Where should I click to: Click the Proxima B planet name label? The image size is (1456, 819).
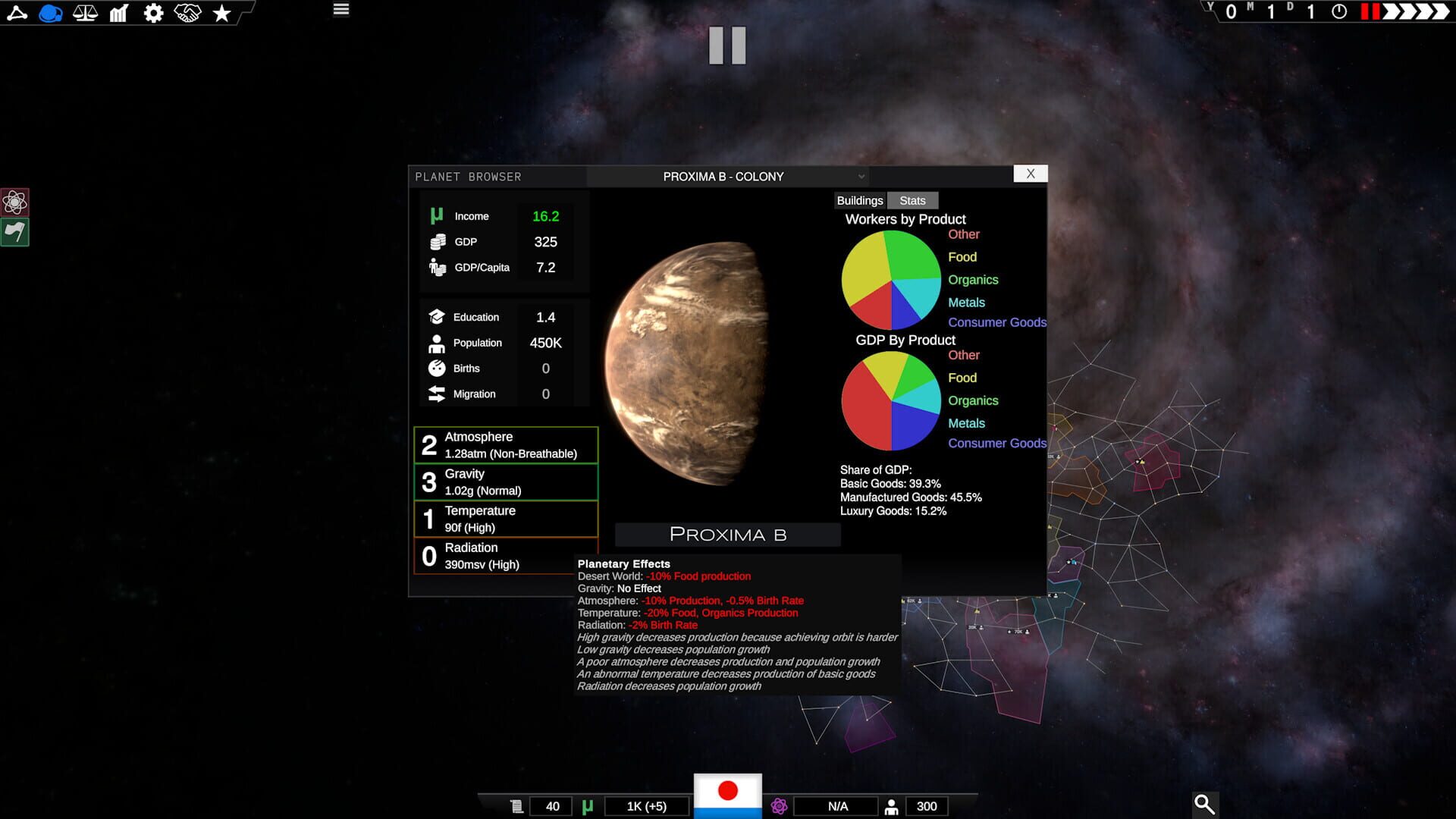point(726,535)
